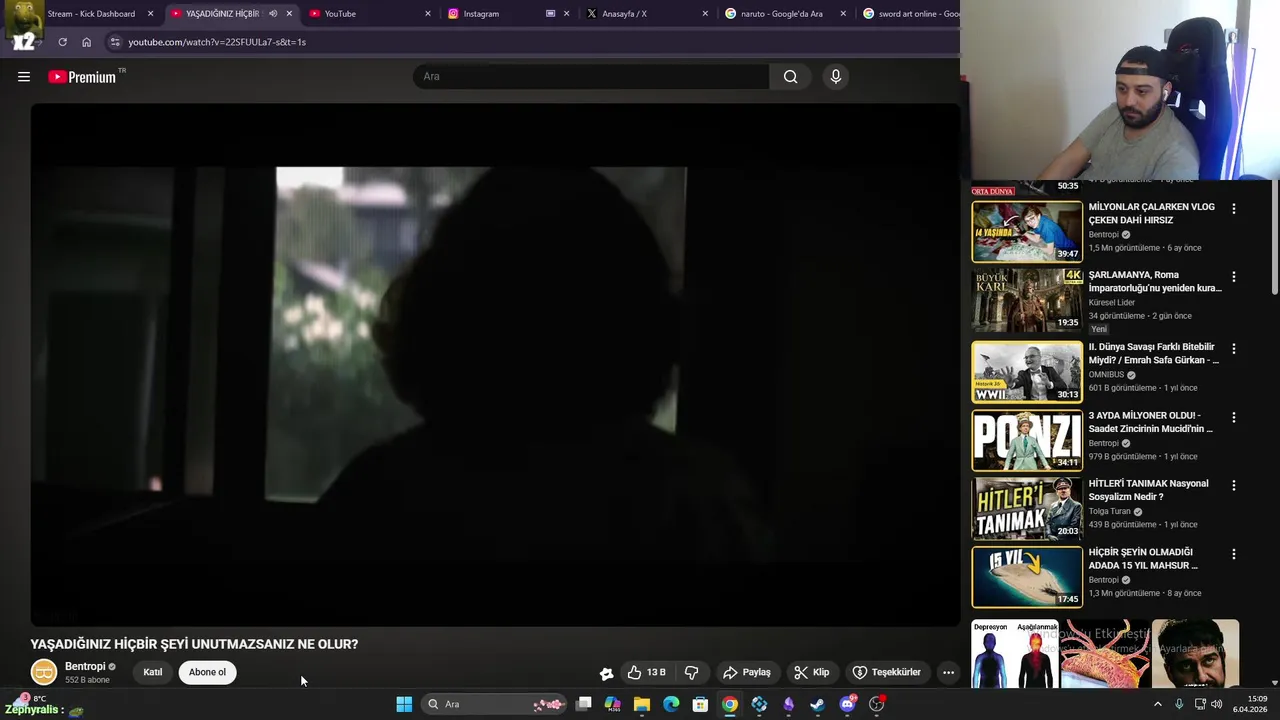This screenshot has height=720, width=1280.
Task: Open Microsoft Store from taskbar
Action: point(700,704)
